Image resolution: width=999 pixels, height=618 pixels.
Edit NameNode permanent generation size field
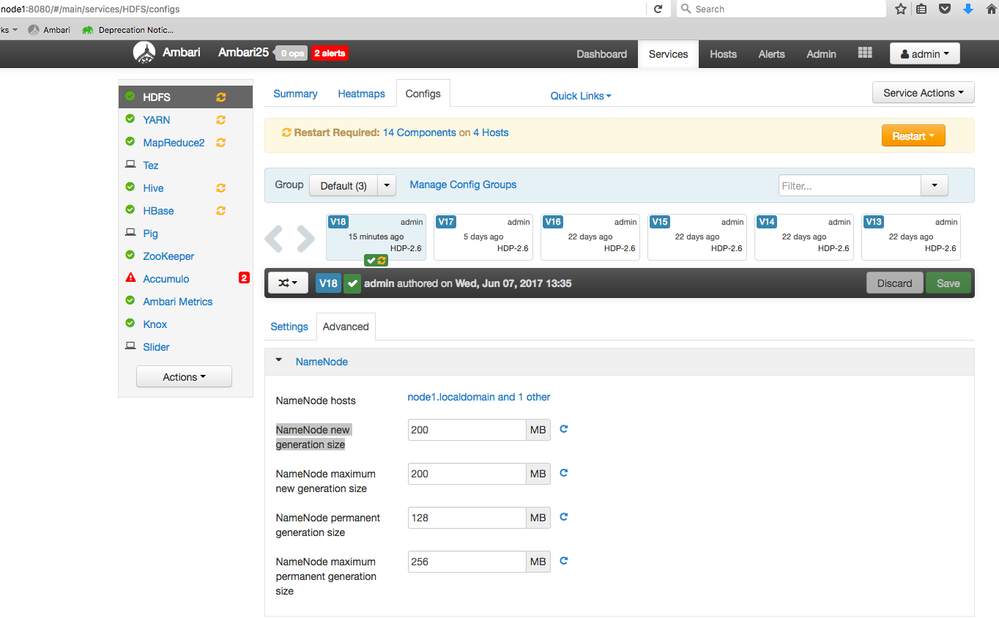pos(466,517)
